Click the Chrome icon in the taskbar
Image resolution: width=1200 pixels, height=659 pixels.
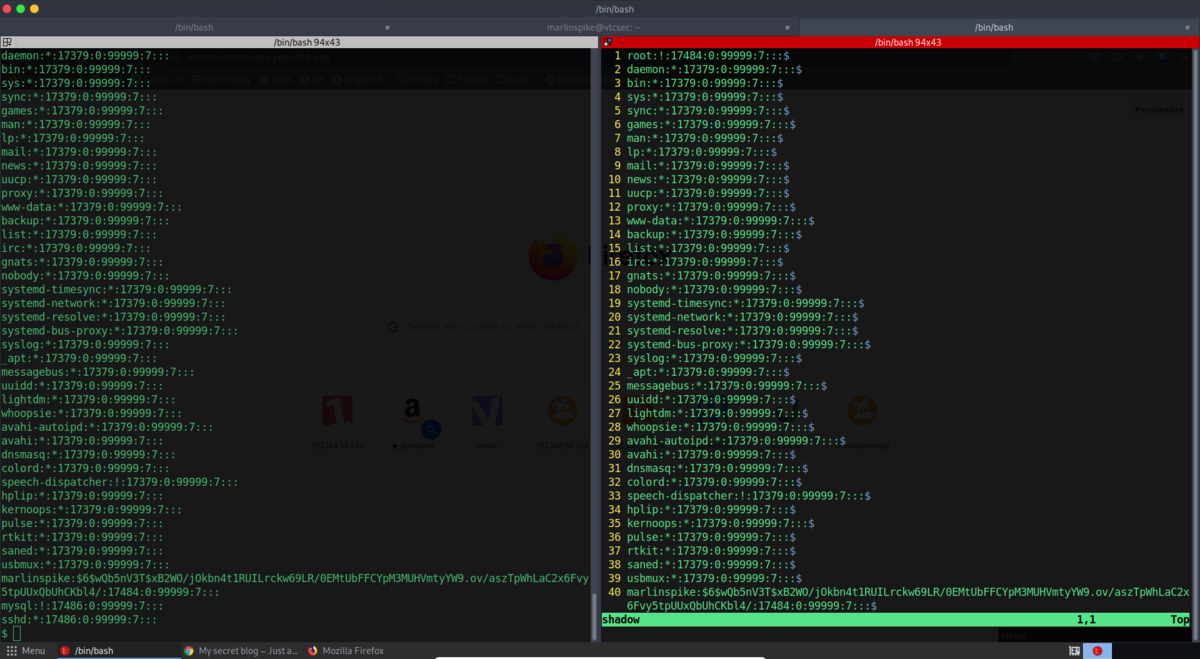tap(189, 650)
